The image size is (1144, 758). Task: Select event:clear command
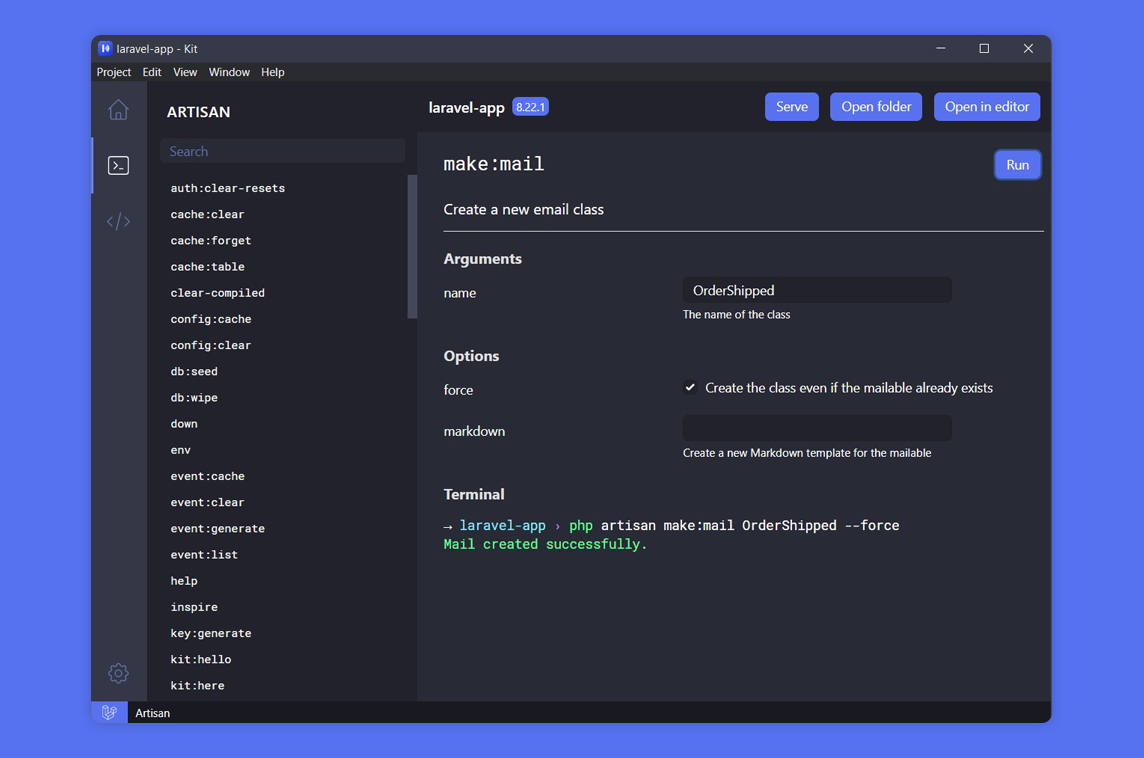207,503
